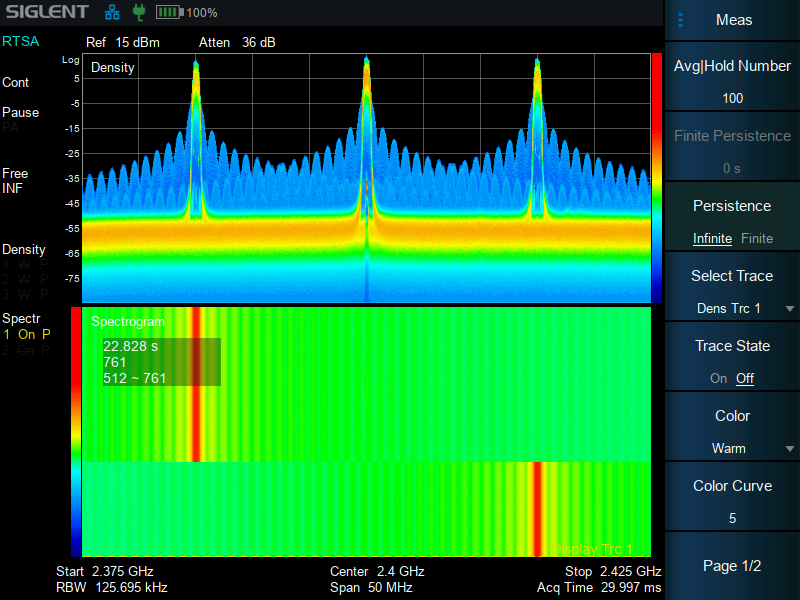Image resolution: width=800 pixels, height=600 pixels.
Task: Click the Spectrogram title in lower plot
Action: [128, 321]
